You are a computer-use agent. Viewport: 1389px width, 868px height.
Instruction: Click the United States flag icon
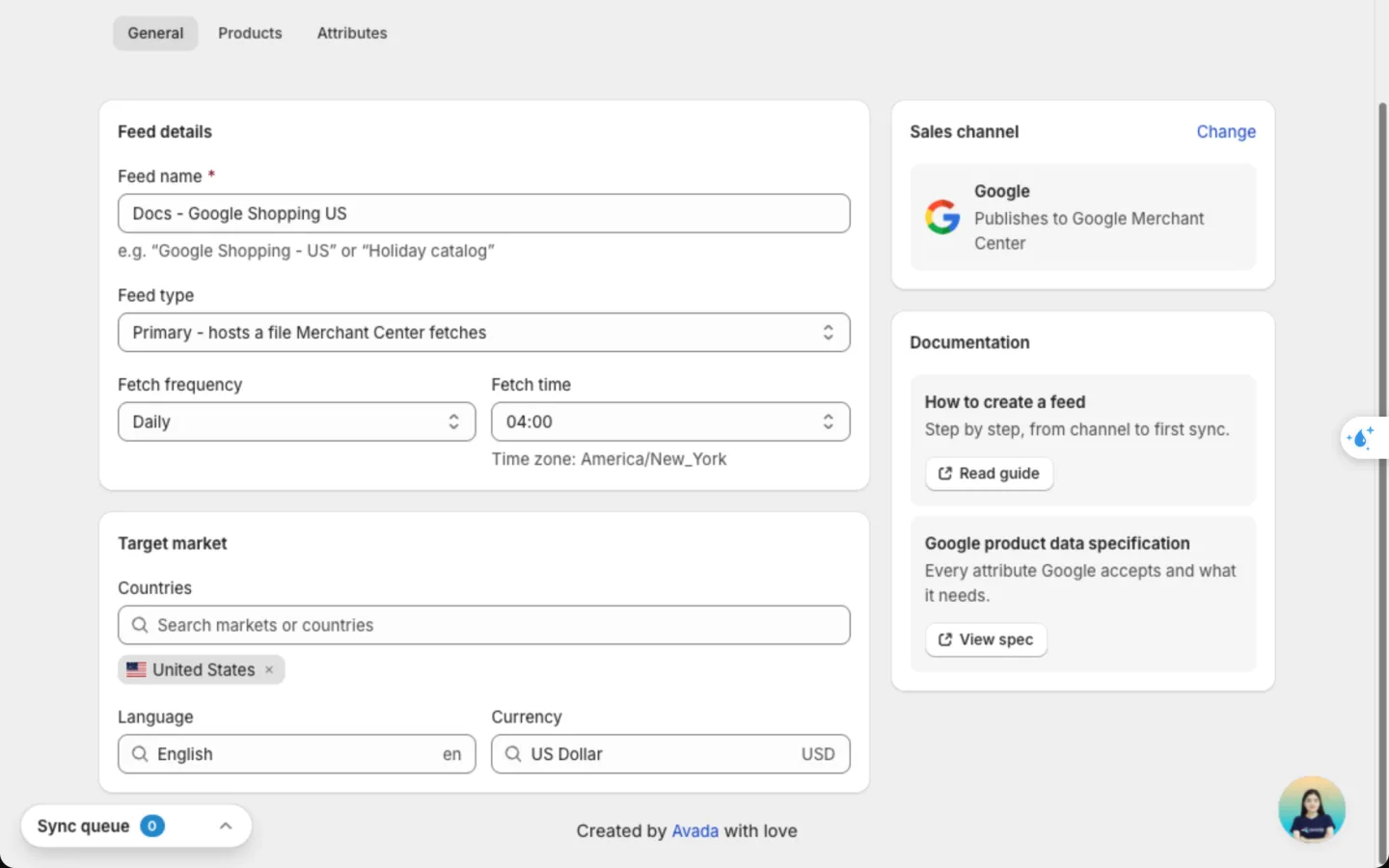pyautogui.click(x=136, y=669)
